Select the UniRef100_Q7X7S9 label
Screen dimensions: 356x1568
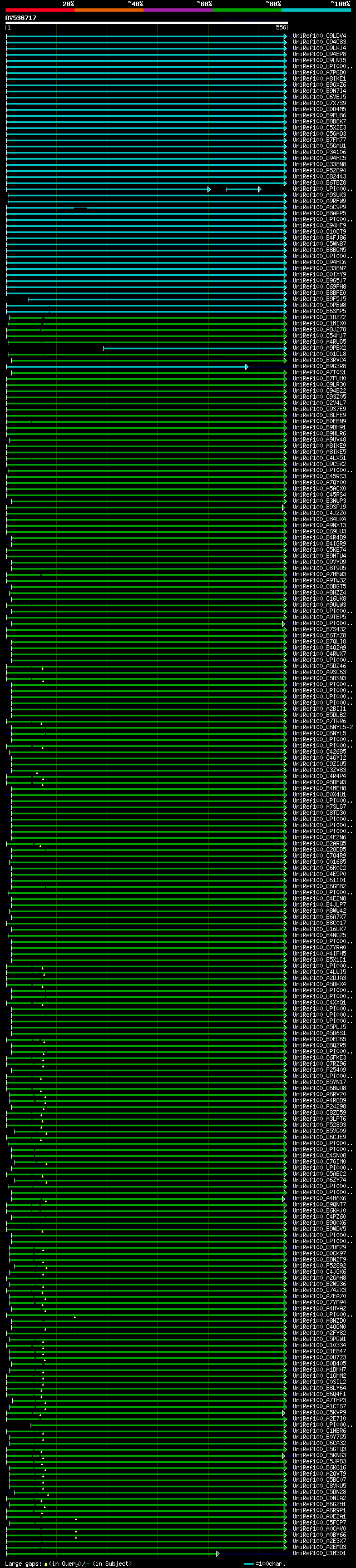coord(319,103)
